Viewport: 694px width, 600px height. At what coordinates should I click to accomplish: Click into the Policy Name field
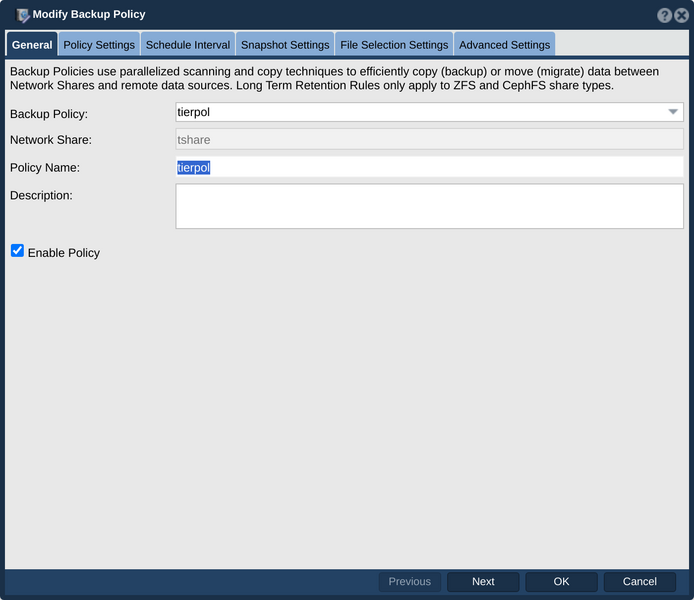(429, 167)
